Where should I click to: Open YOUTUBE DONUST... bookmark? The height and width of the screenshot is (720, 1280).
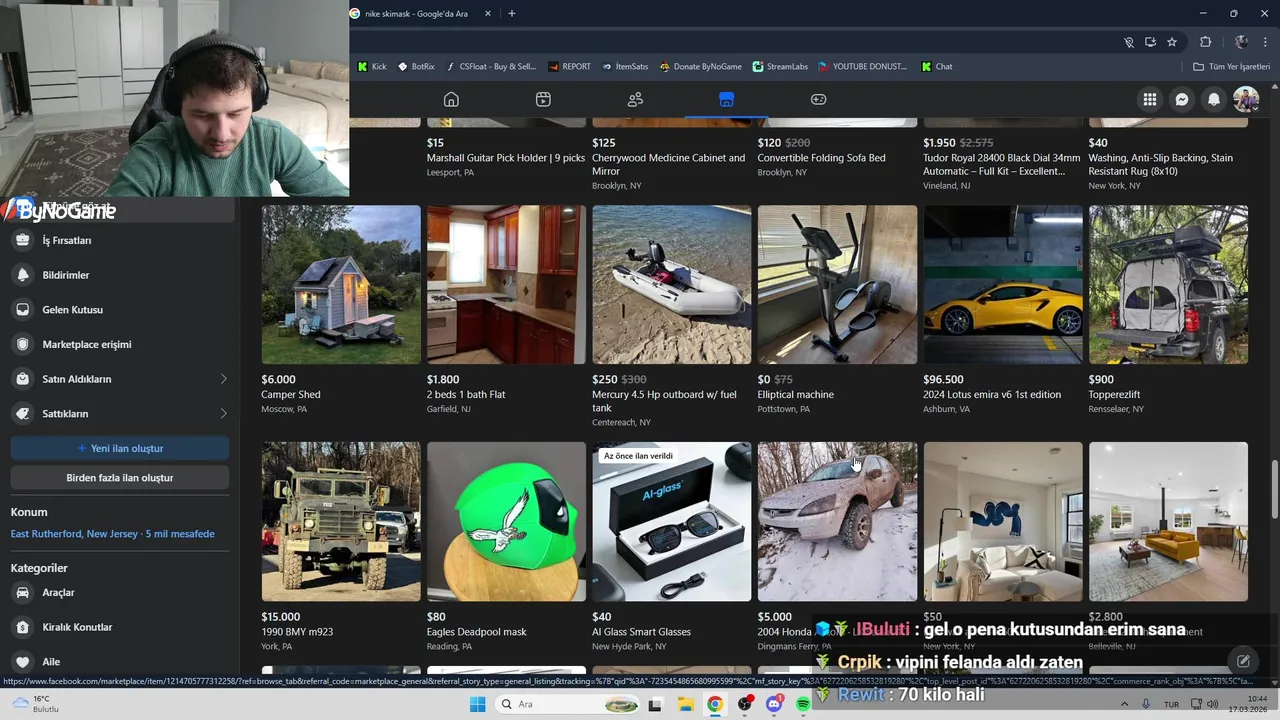(x=863, y=67)
